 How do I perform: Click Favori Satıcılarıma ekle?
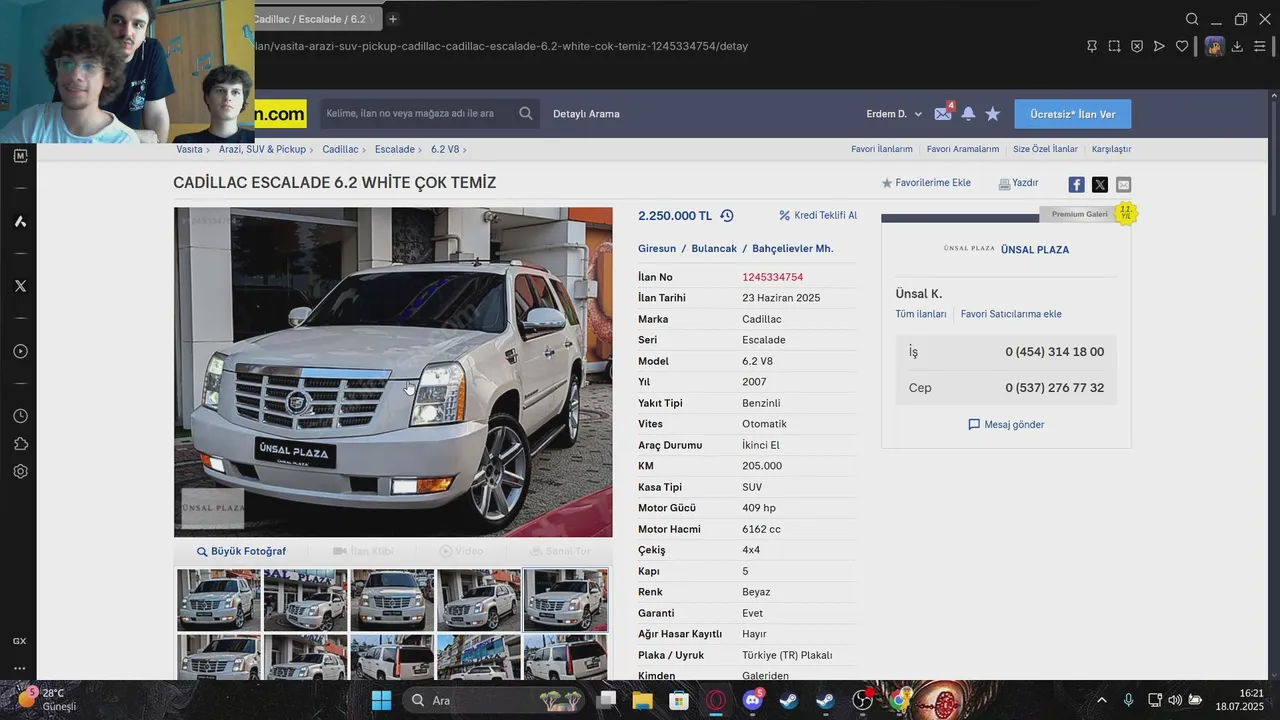coord(1011,314)
